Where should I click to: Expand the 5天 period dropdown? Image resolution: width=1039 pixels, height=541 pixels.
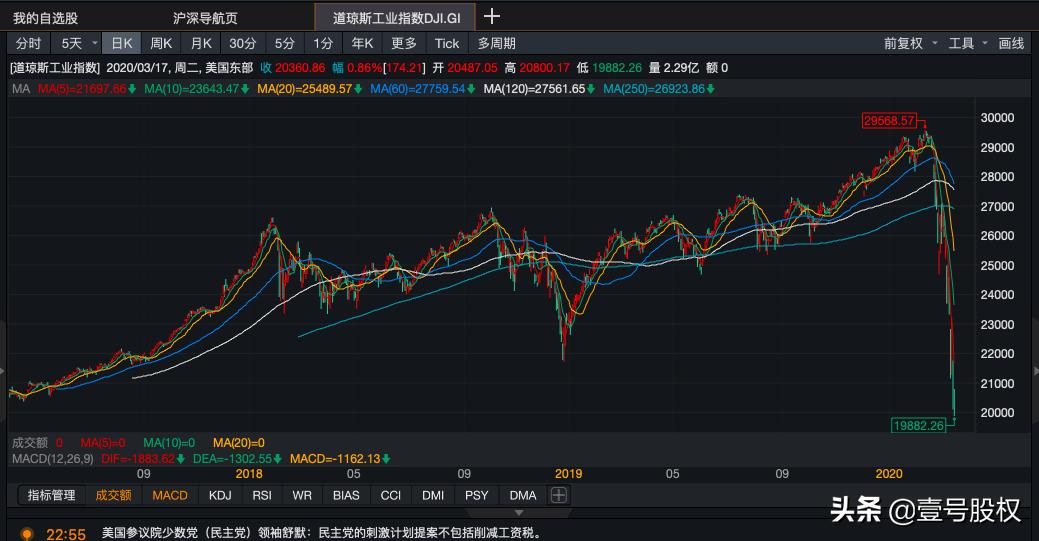(x=95, y=43)
